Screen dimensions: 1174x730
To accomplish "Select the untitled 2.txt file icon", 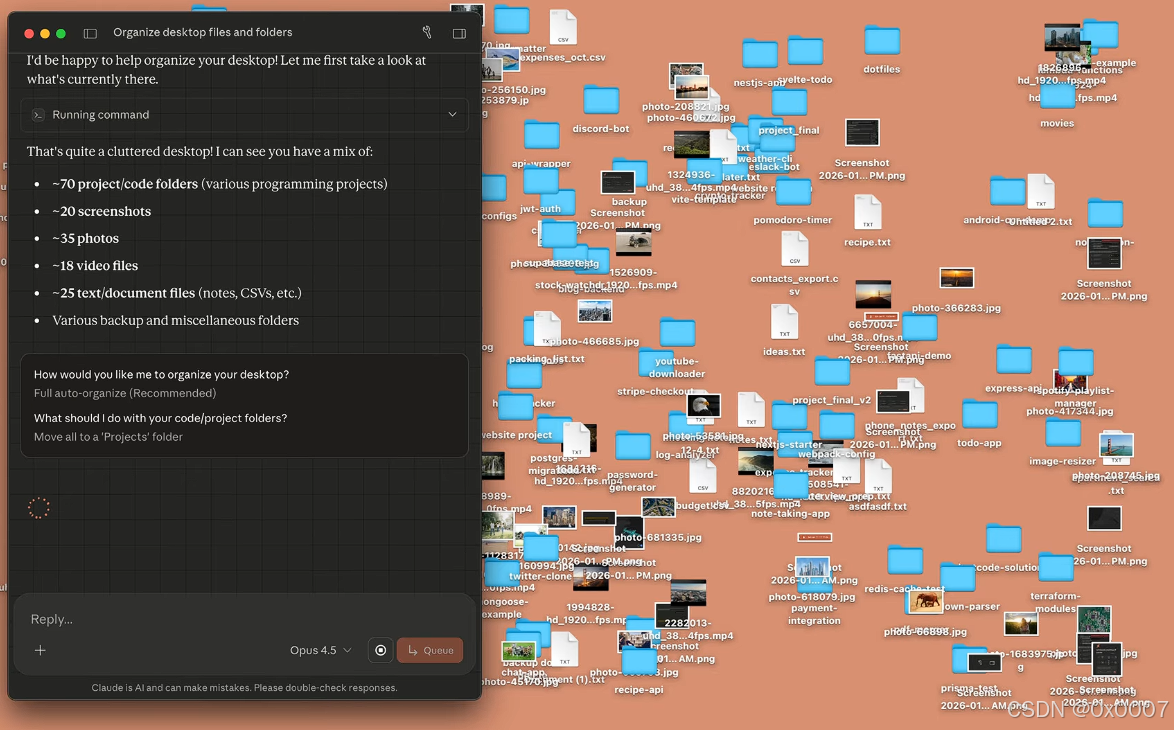I will click(1041, 192).
